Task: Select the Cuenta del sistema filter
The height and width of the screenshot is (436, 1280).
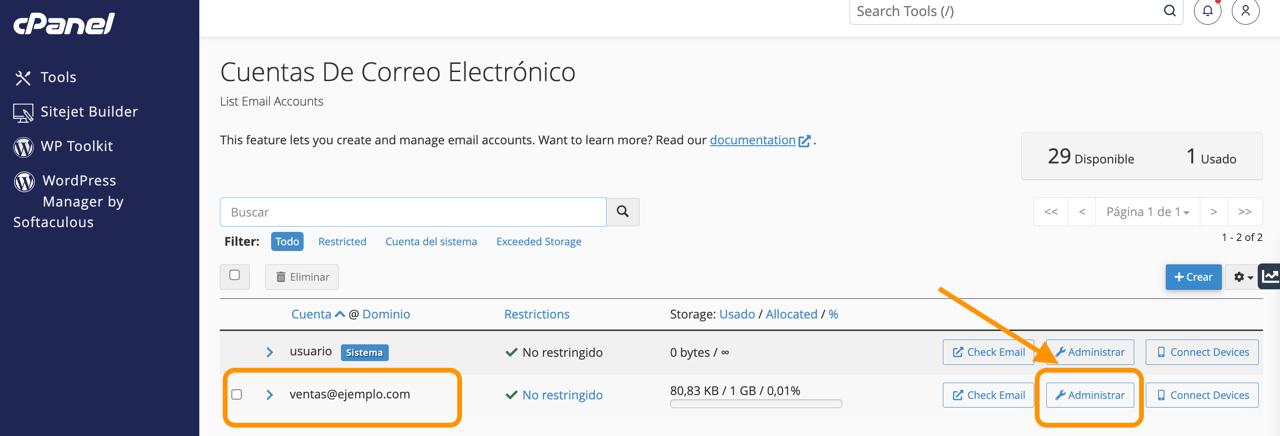Action: pos(431,242)
